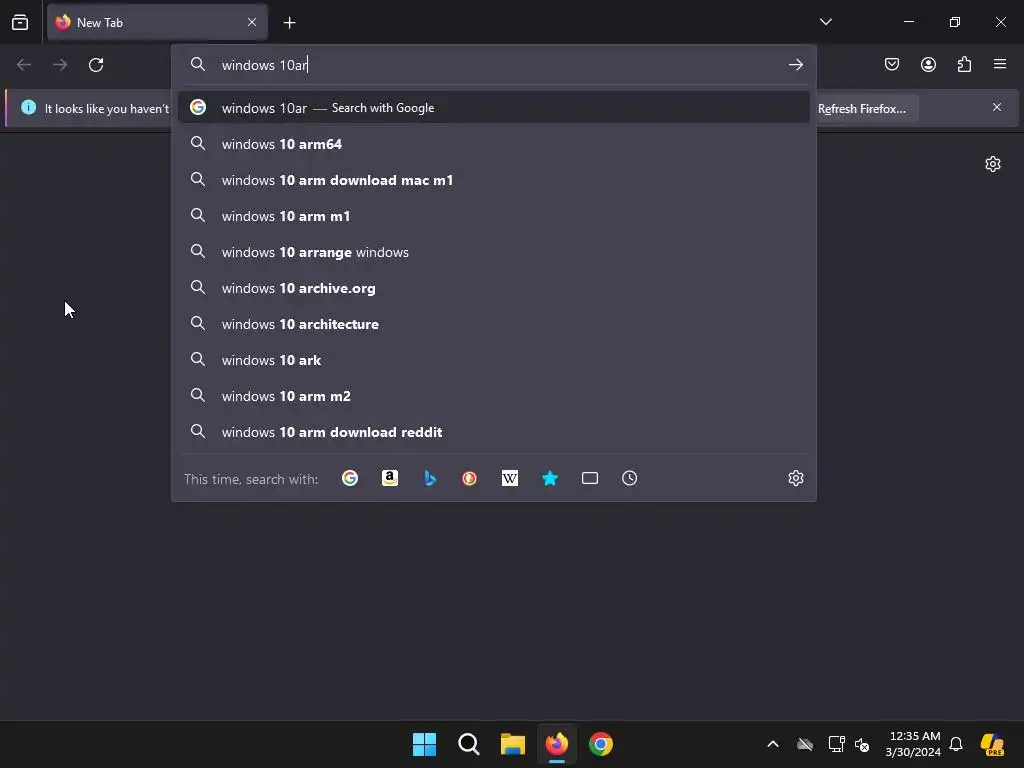Search this time with Amazon
Screen dimensions: 1024x768
(390, 478)
